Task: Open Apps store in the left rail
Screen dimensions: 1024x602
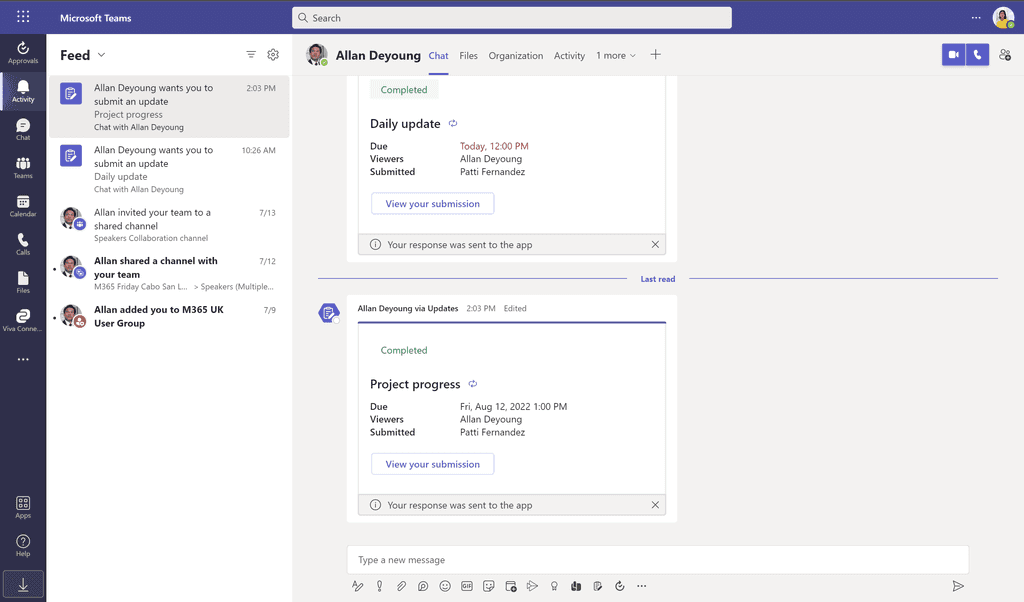Action: pos(23,507)
